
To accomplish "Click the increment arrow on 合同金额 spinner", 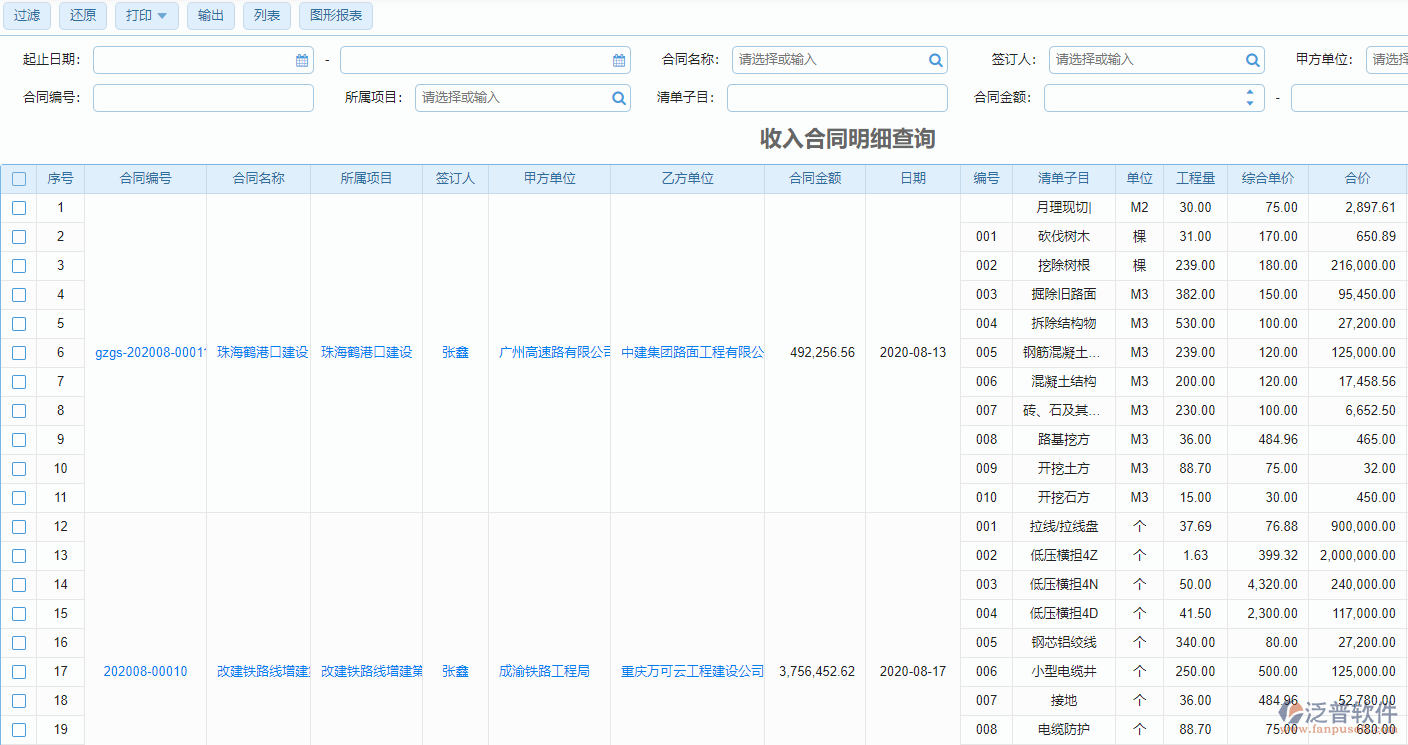I will 1248,92.
